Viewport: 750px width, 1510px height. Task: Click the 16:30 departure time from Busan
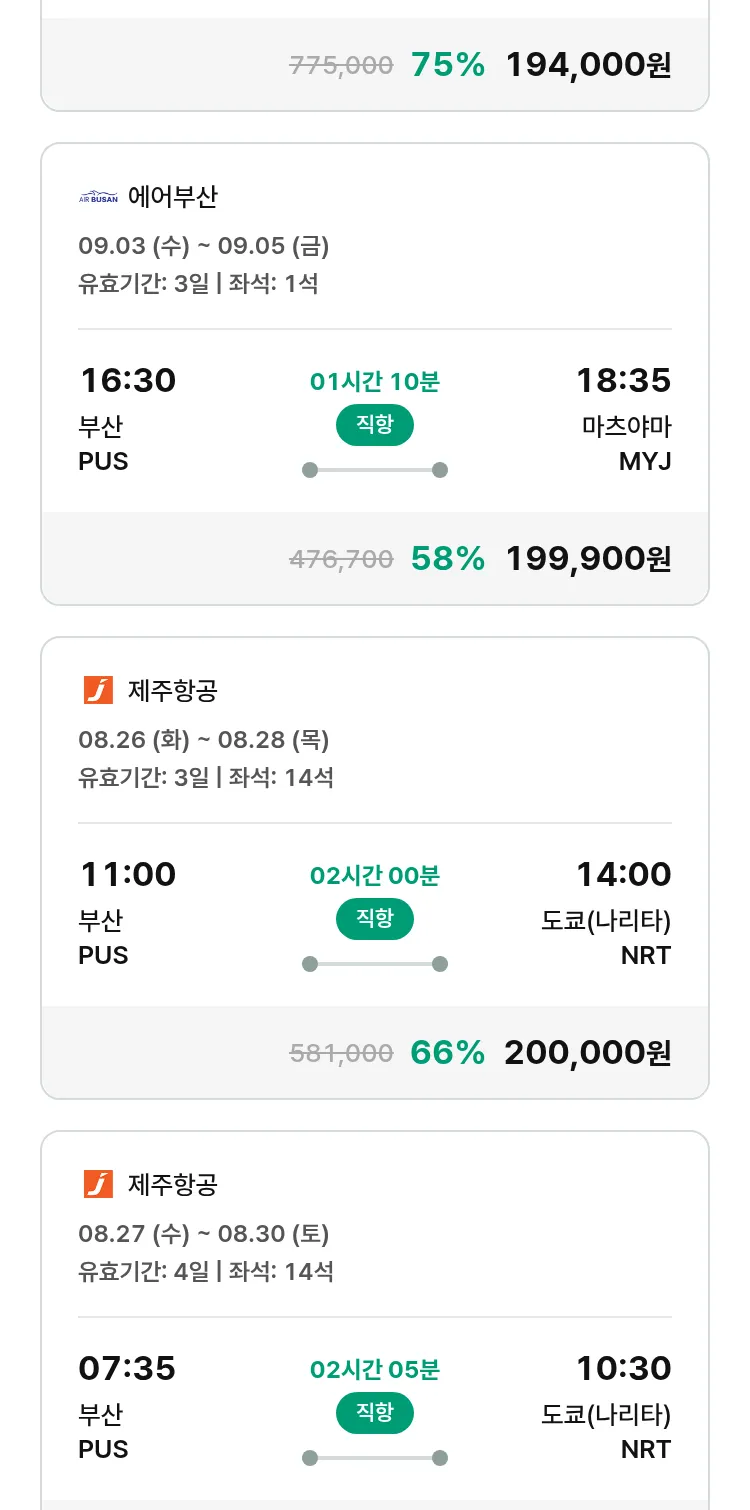(x=127, y=381)
